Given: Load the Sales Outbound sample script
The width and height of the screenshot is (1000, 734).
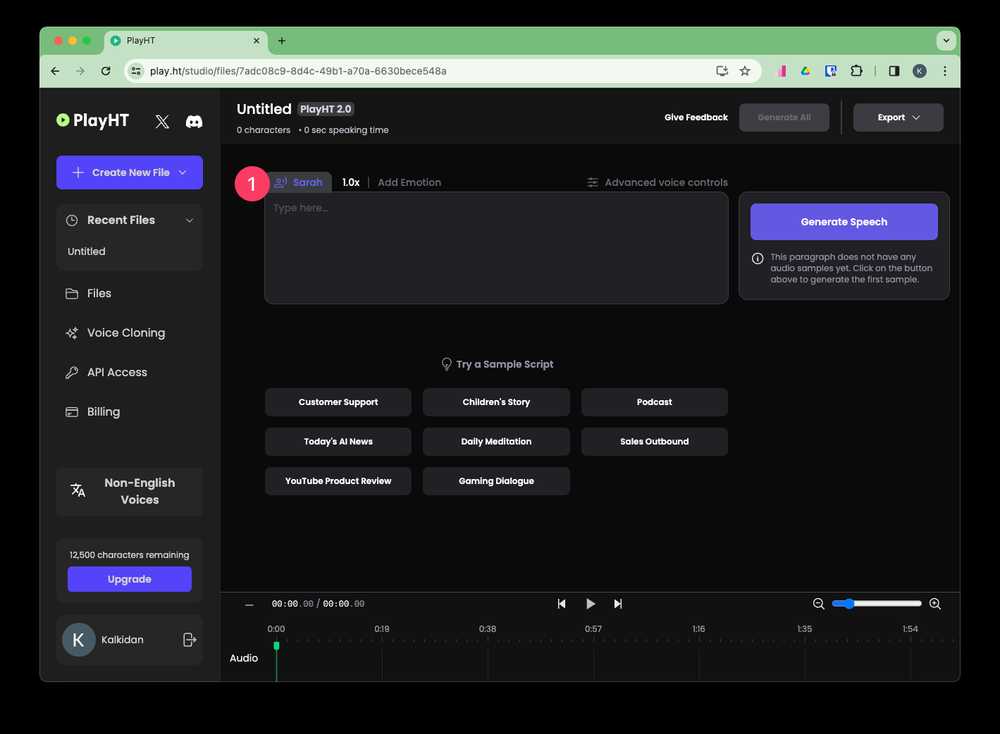Looking at the screenshot, I should click(654, 442).
